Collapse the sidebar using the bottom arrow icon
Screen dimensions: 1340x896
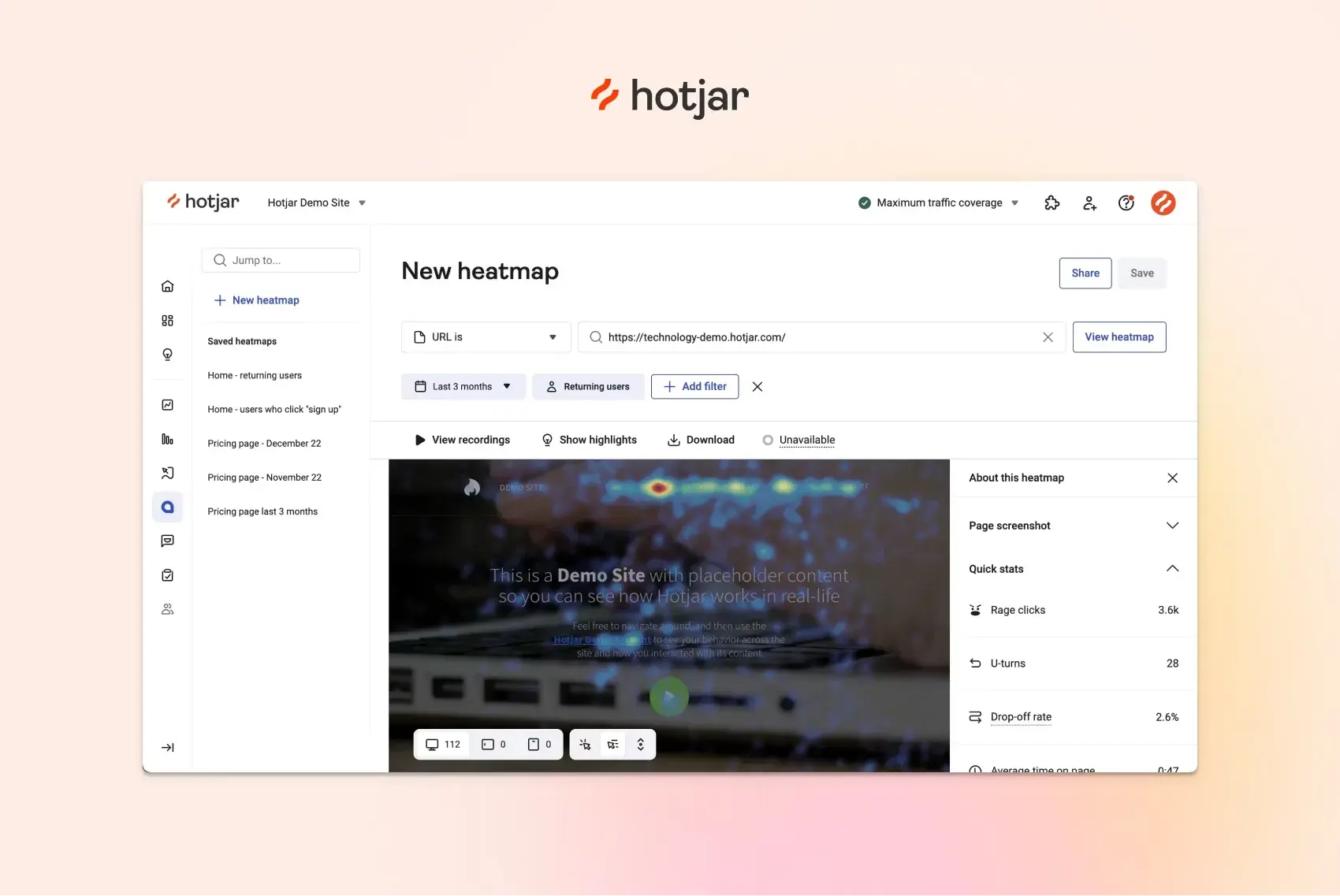pyautogui.click(x=167, y=747)
